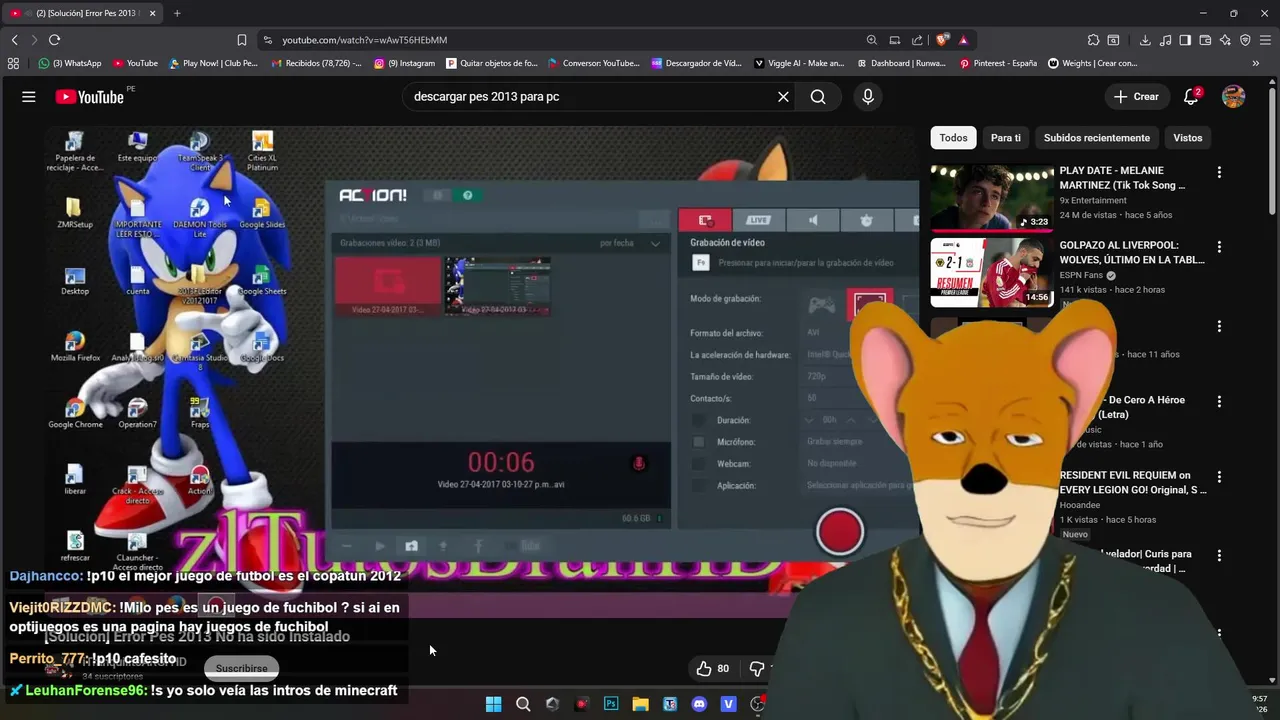Open File Explorer from the taskbar

click(x=640, y=704)
